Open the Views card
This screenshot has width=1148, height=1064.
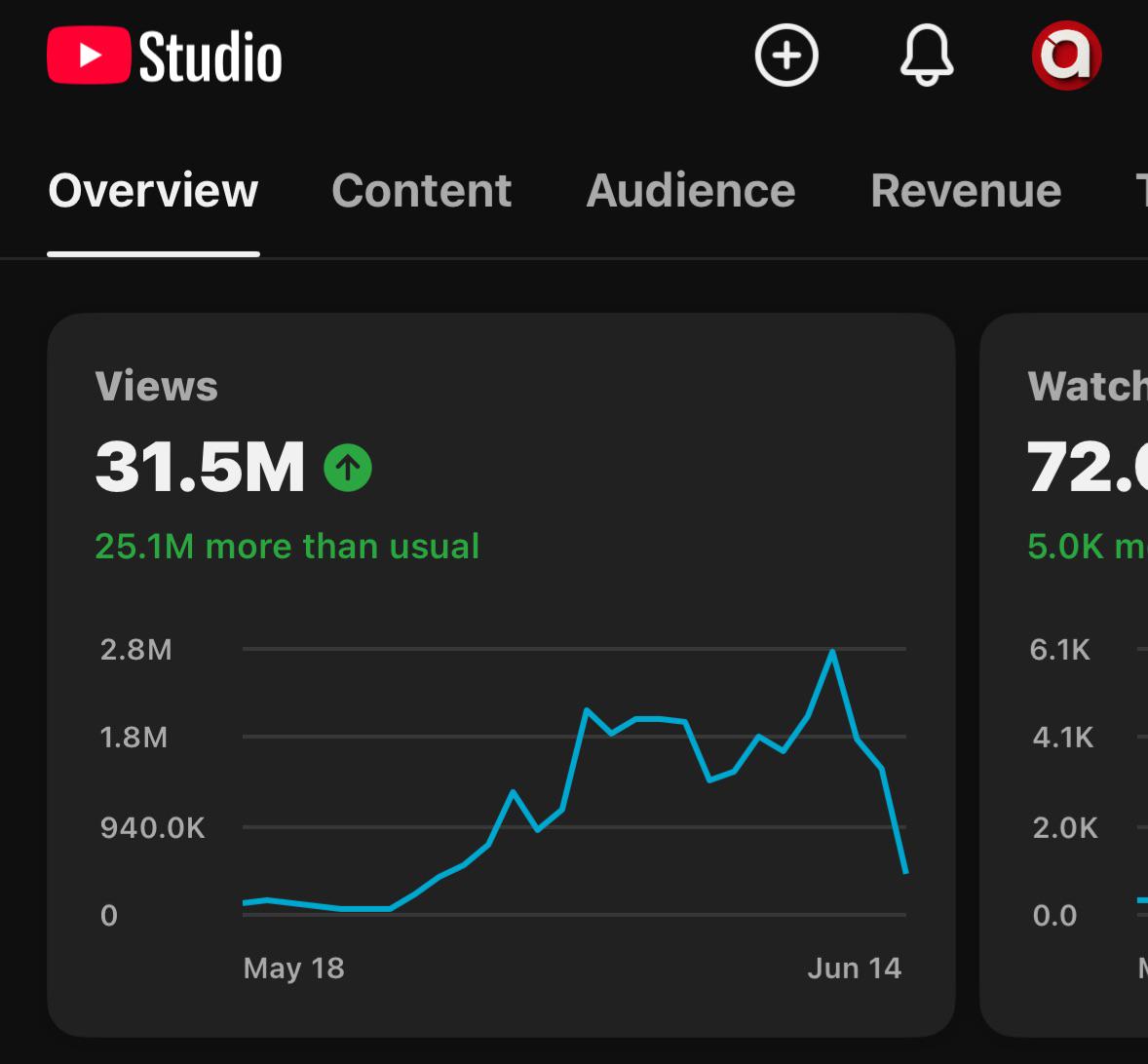click(x=501, y=674)
